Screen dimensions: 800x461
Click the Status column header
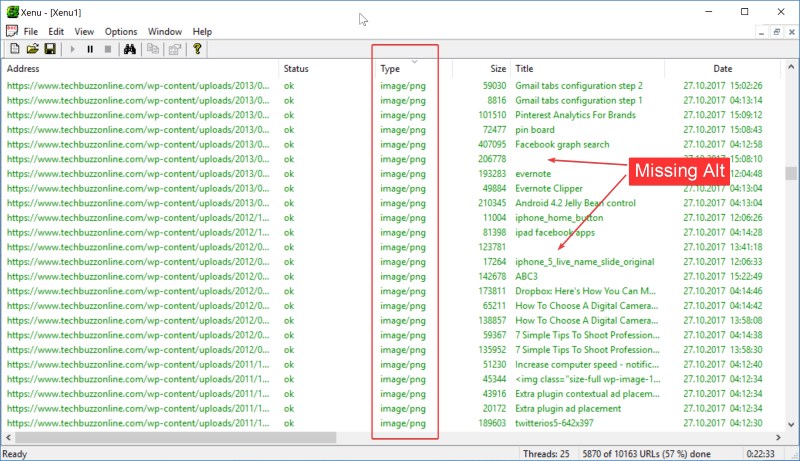click(295, 69)
